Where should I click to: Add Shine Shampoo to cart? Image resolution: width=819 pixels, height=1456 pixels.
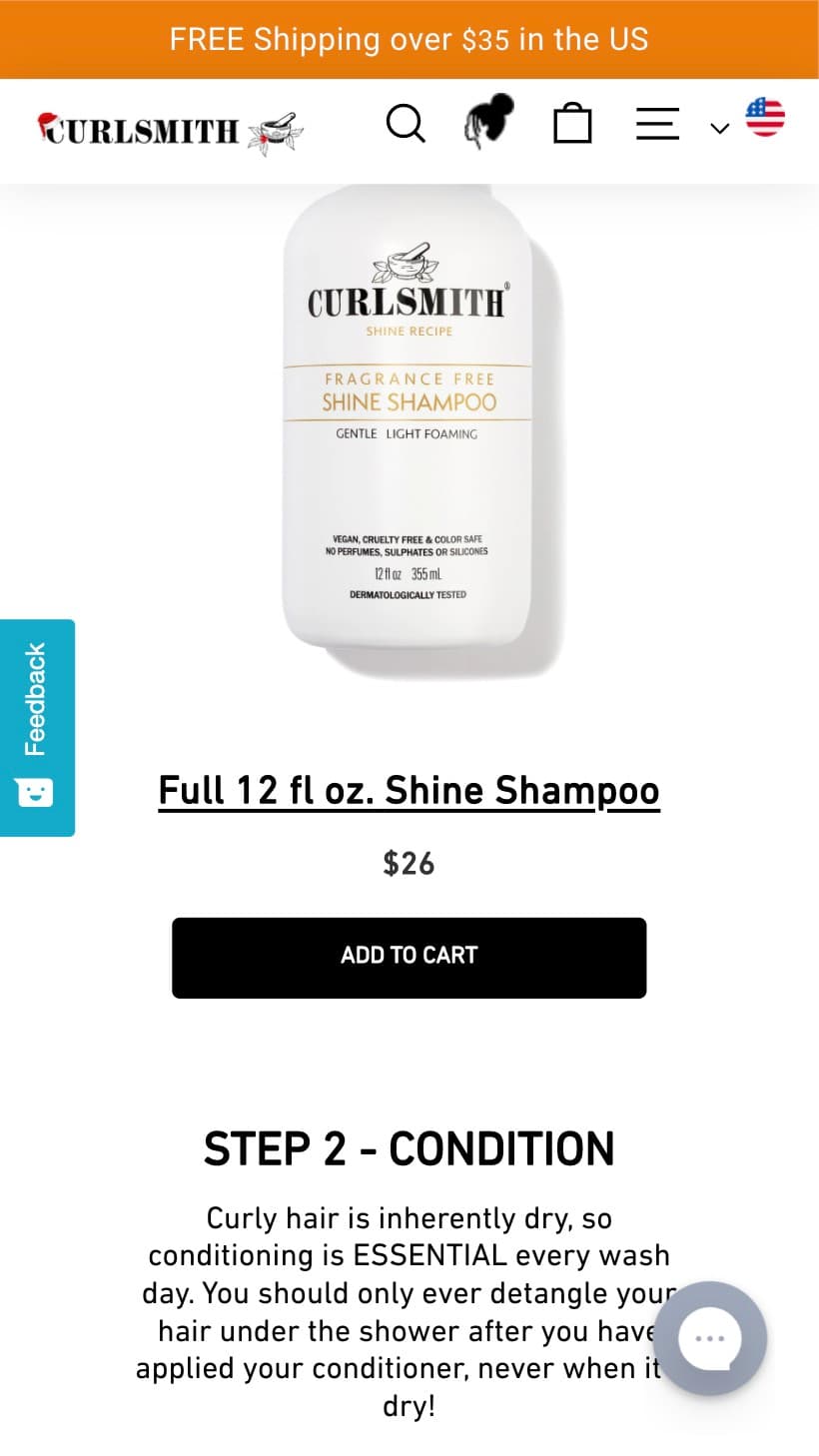click(x=409, y=958)
